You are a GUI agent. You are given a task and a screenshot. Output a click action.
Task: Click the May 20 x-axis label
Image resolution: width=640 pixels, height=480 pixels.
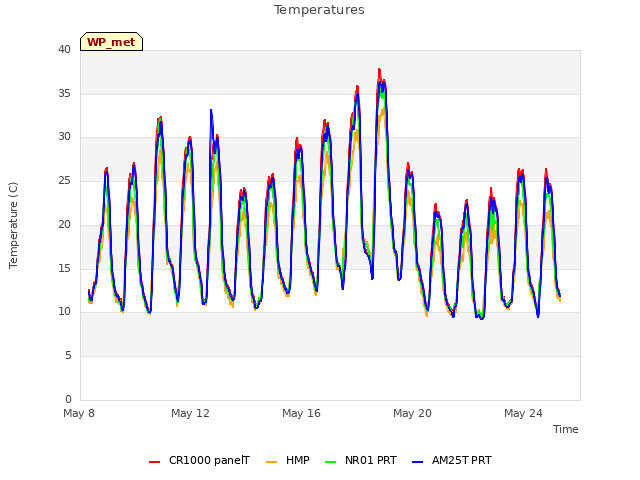(412, 413)
